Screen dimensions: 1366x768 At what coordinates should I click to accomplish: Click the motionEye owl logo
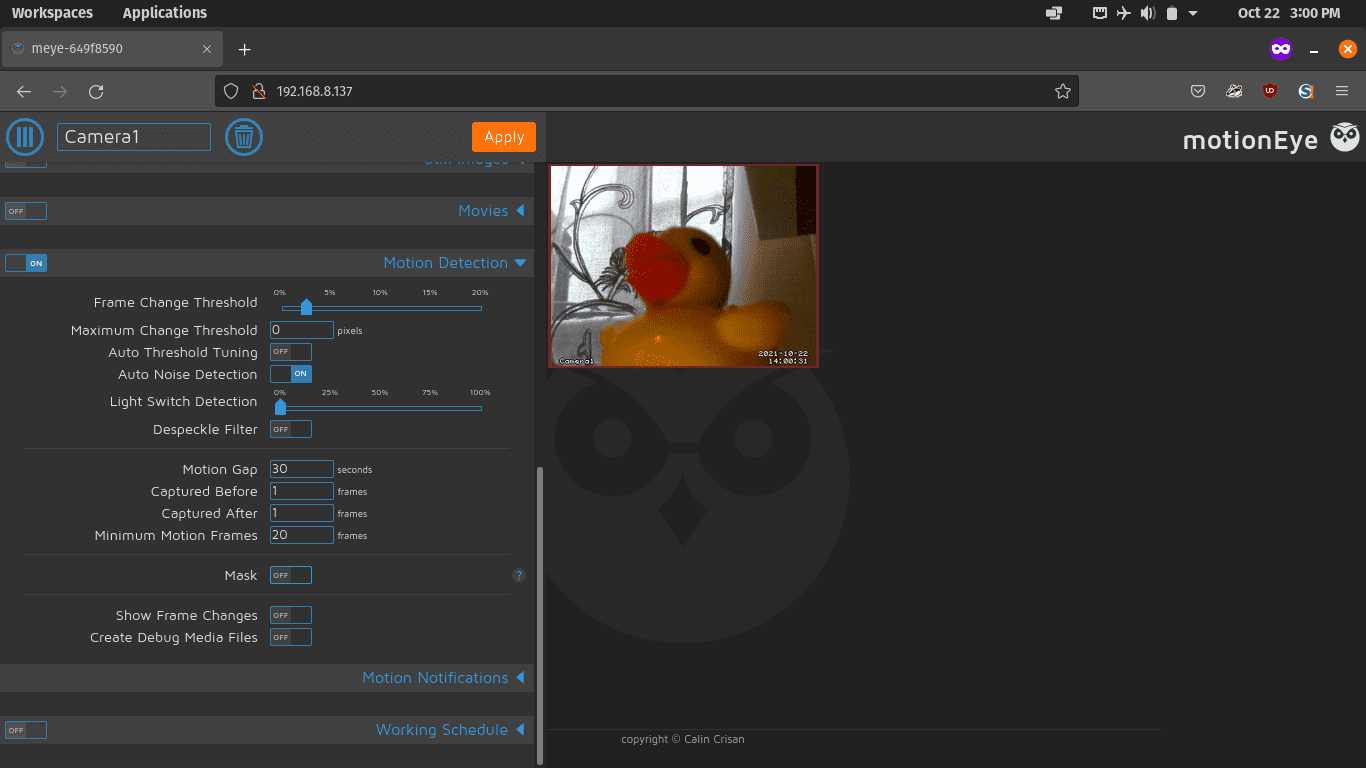(x=1345, y=138)
